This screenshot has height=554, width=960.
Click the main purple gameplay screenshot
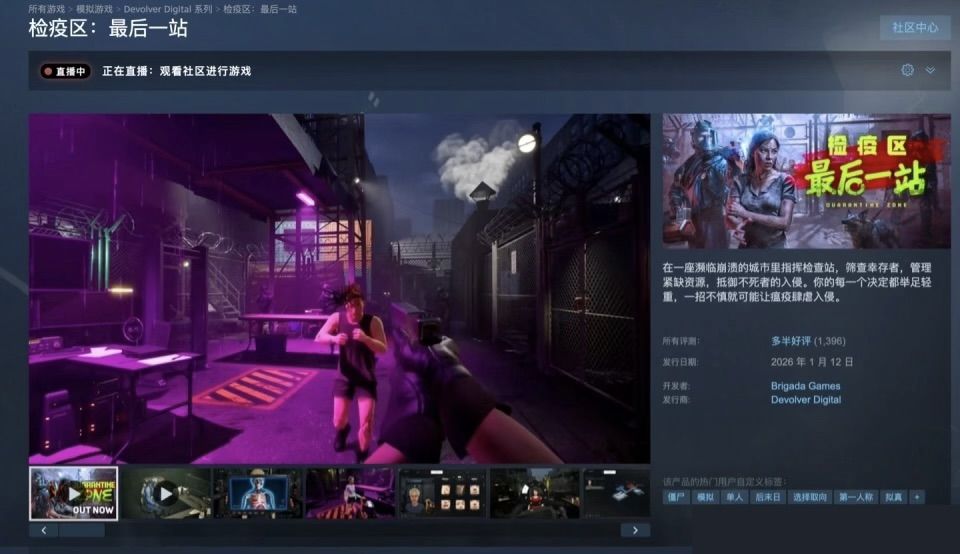(339, 288)
